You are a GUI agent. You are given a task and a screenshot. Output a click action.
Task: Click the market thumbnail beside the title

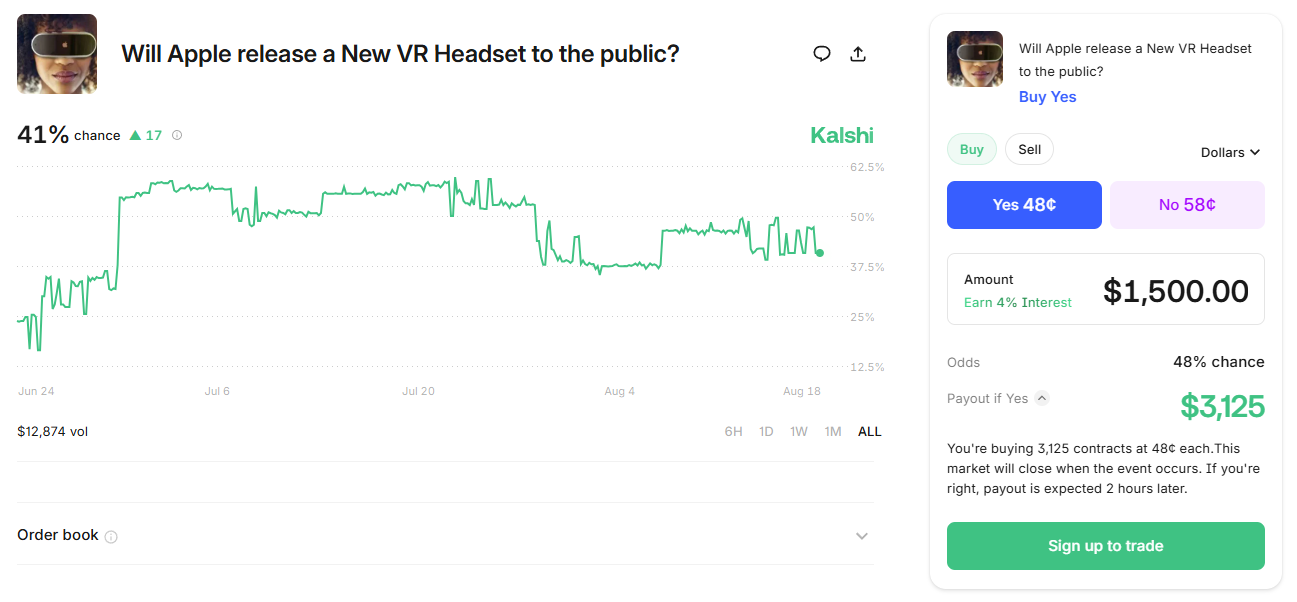pyautogui.click(x=57, y=54)
